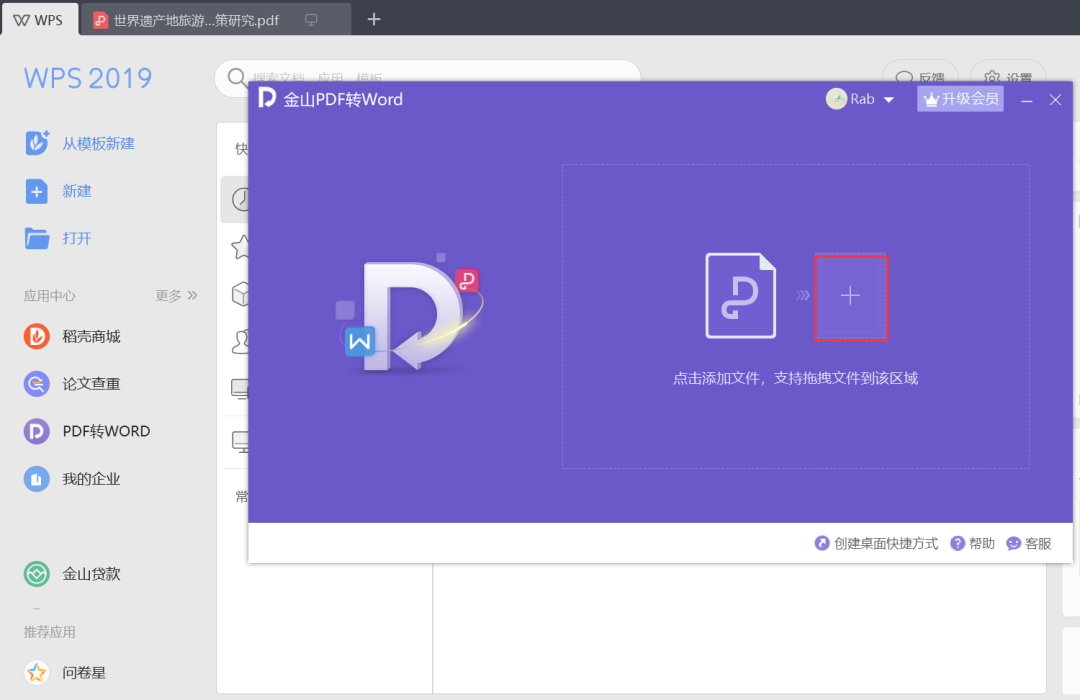Click the 升级会员 upgrade button
Image resolution: width=1080 pixels, height=700 pixels.
[x=960, y=99]
